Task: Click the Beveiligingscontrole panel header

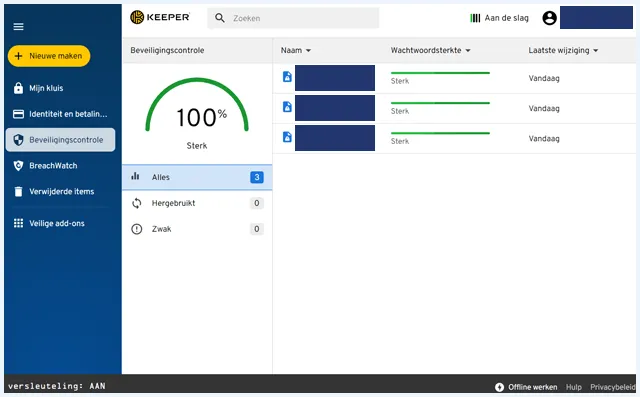Action: pos(197,50)
